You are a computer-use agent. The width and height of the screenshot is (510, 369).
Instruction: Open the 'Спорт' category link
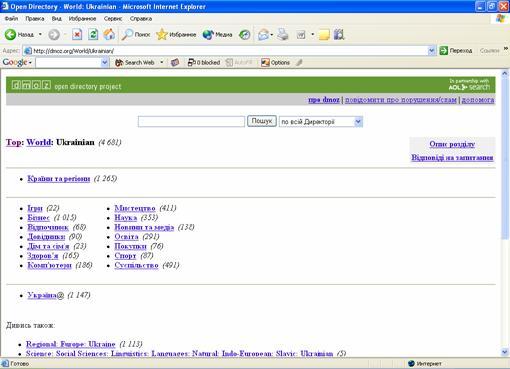[125, 256]
